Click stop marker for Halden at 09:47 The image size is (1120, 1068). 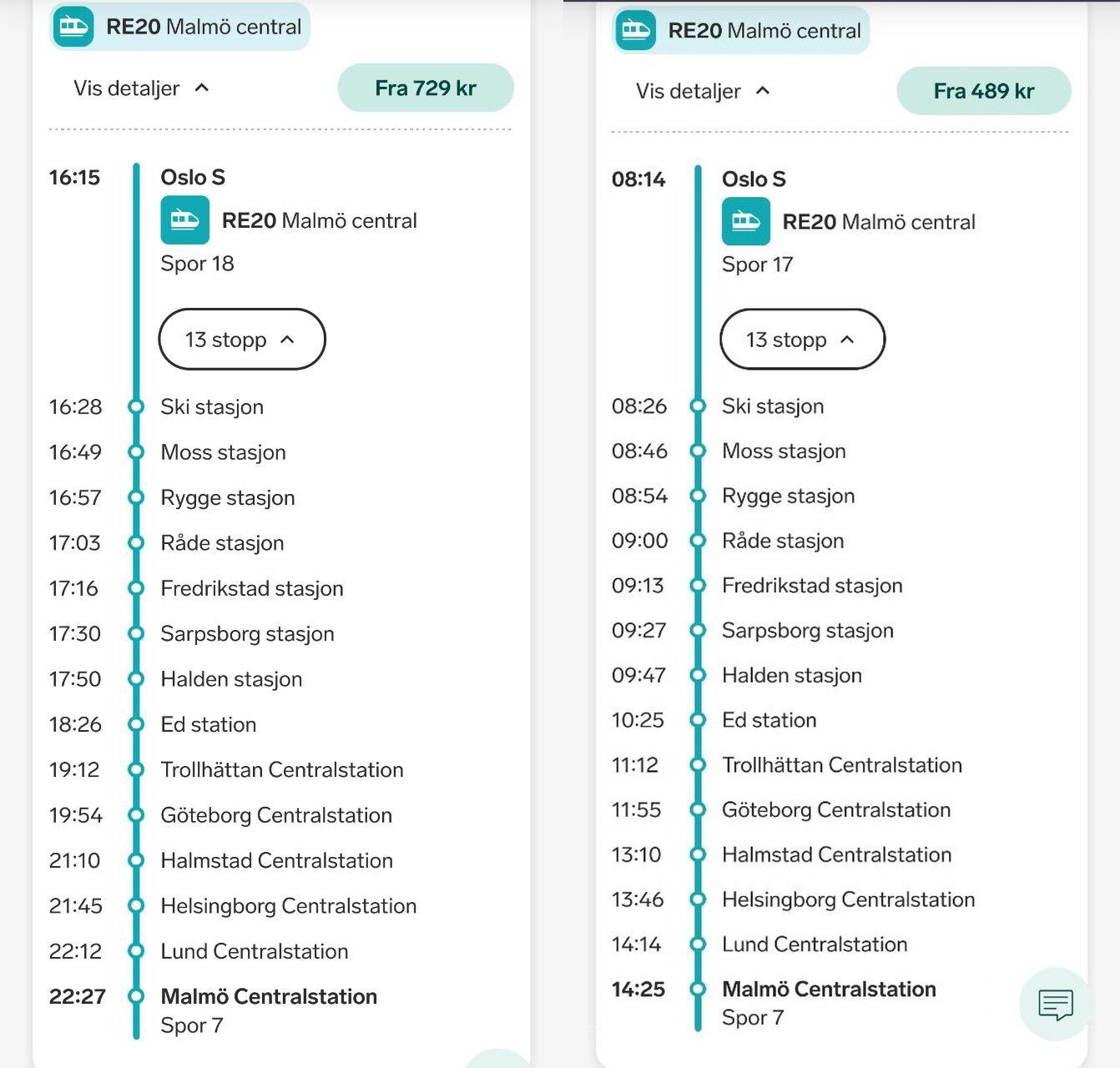[x=698, y=675]
